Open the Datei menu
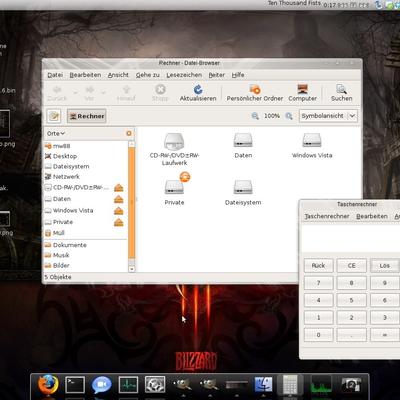The width and height of the screenshot is (400, 400). click(x=55, y=75)
